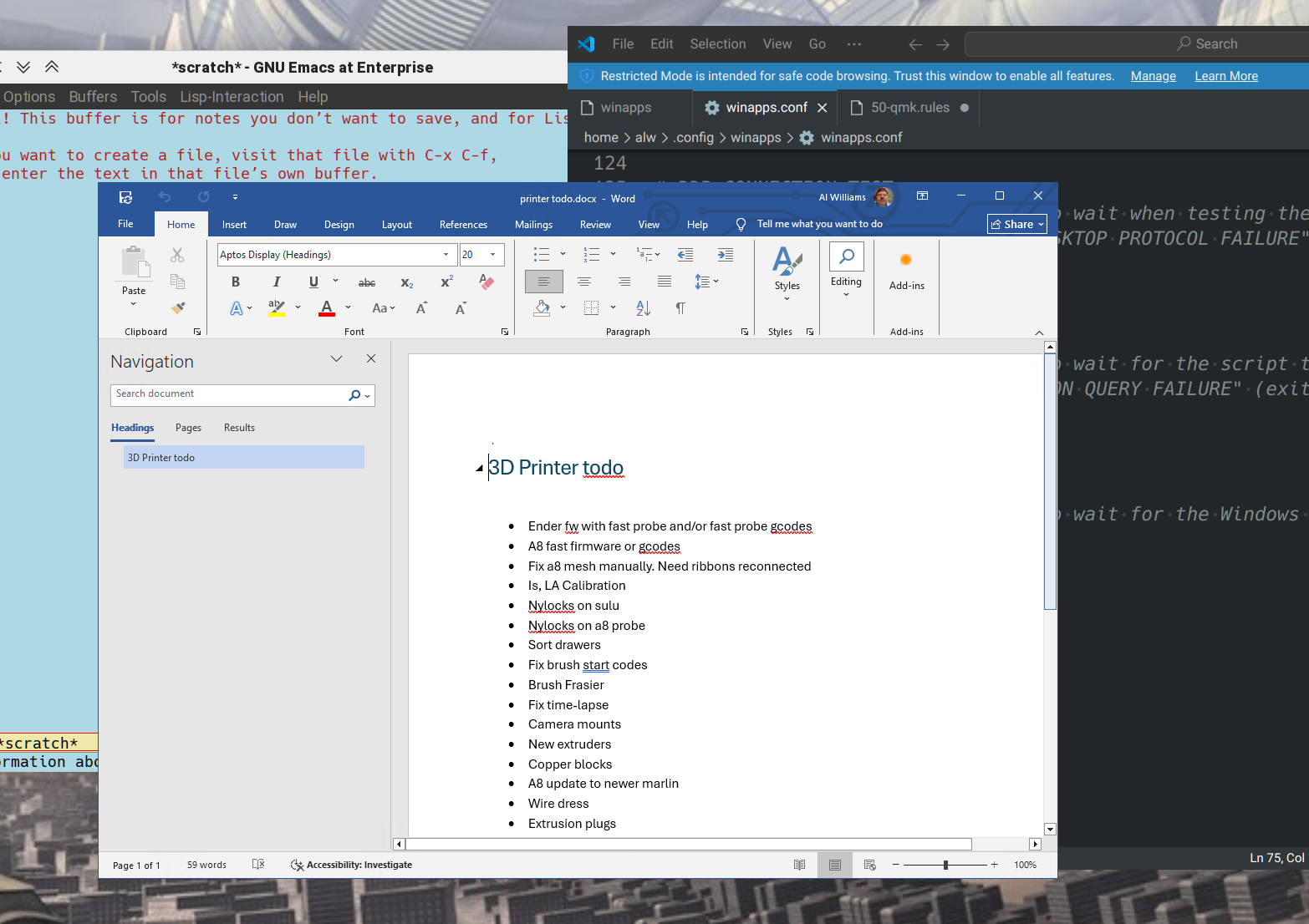Toggle Italic formatting
This screenshot has width=1309, height=924.
click(277, 282)
